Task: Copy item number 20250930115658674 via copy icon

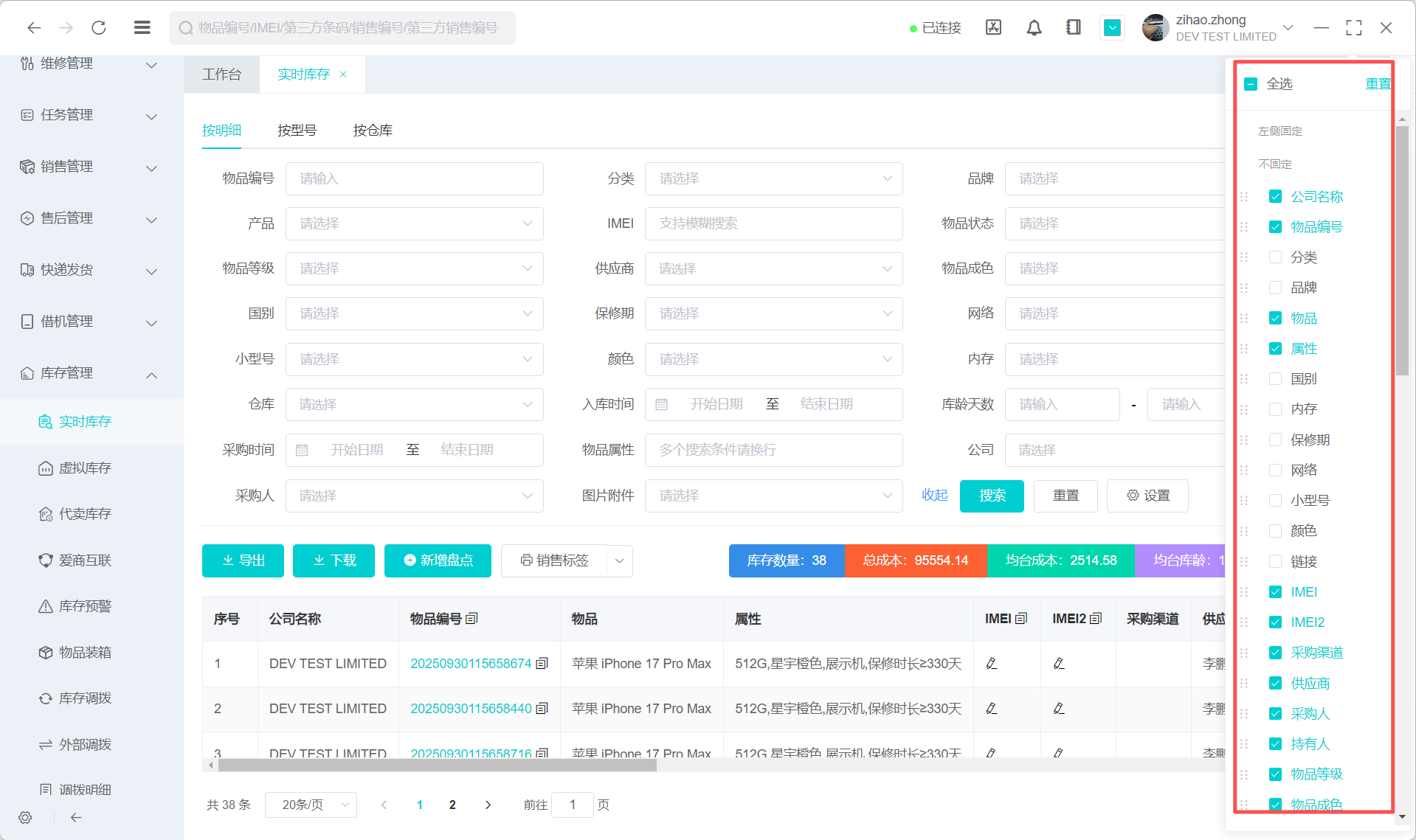Action: [542, 664]
